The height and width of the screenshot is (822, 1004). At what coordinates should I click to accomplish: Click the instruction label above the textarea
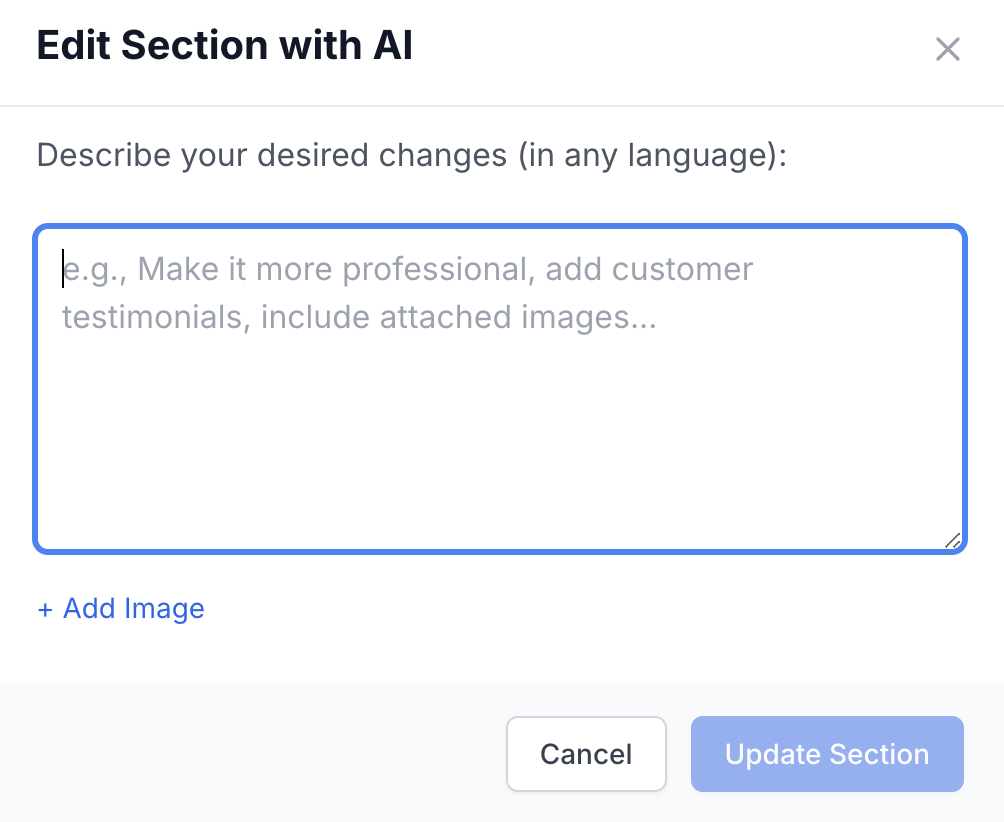coord(412,155)
